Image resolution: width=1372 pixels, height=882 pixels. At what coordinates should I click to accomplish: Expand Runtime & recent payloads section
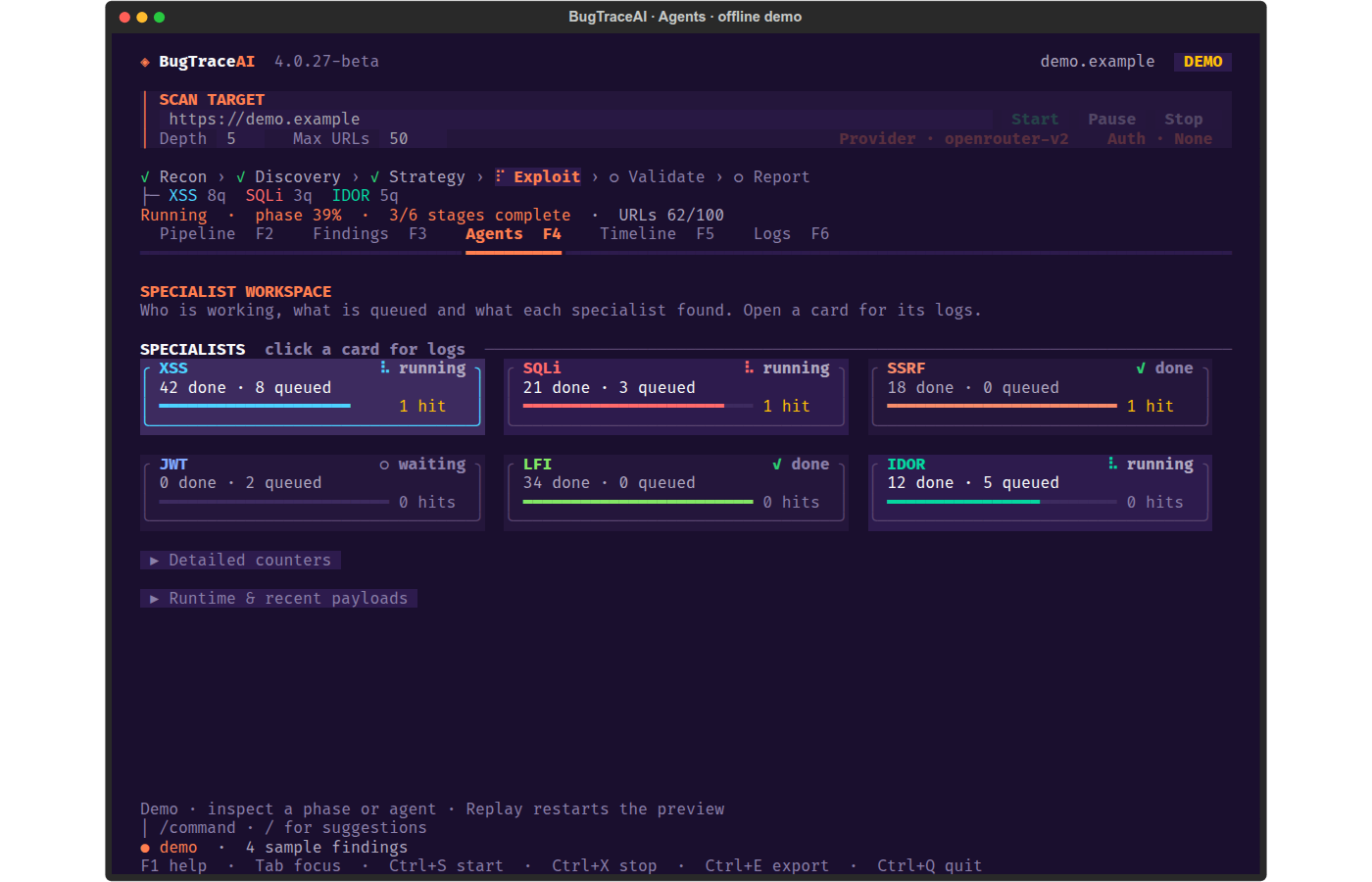point(278,599)
